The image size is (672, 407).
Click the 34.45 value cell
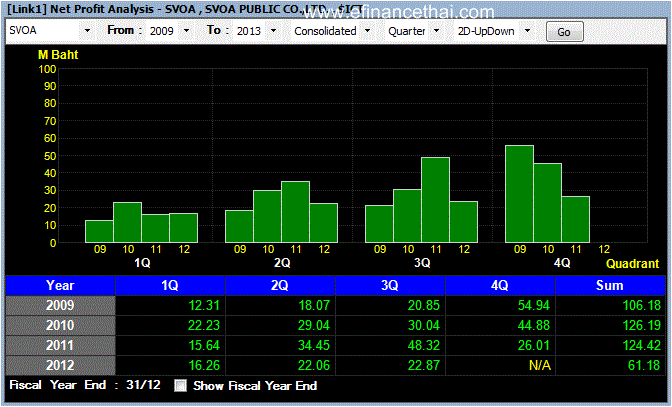click(280, 346)
